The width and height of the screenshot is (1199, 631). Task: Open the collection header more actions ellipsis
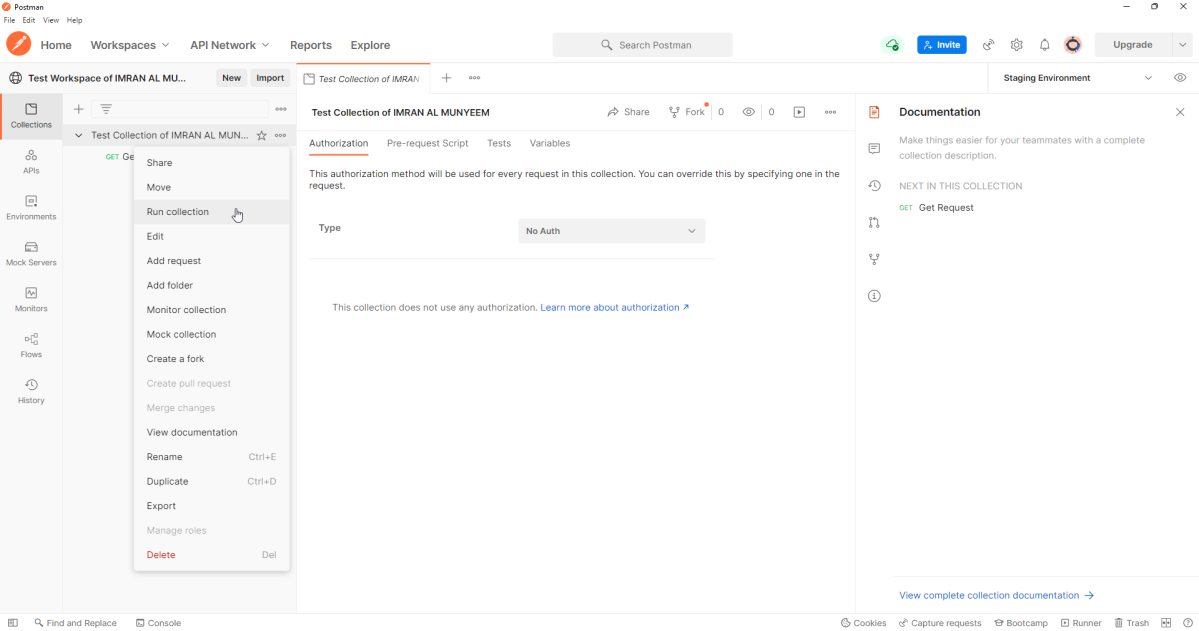coord(830,112)
